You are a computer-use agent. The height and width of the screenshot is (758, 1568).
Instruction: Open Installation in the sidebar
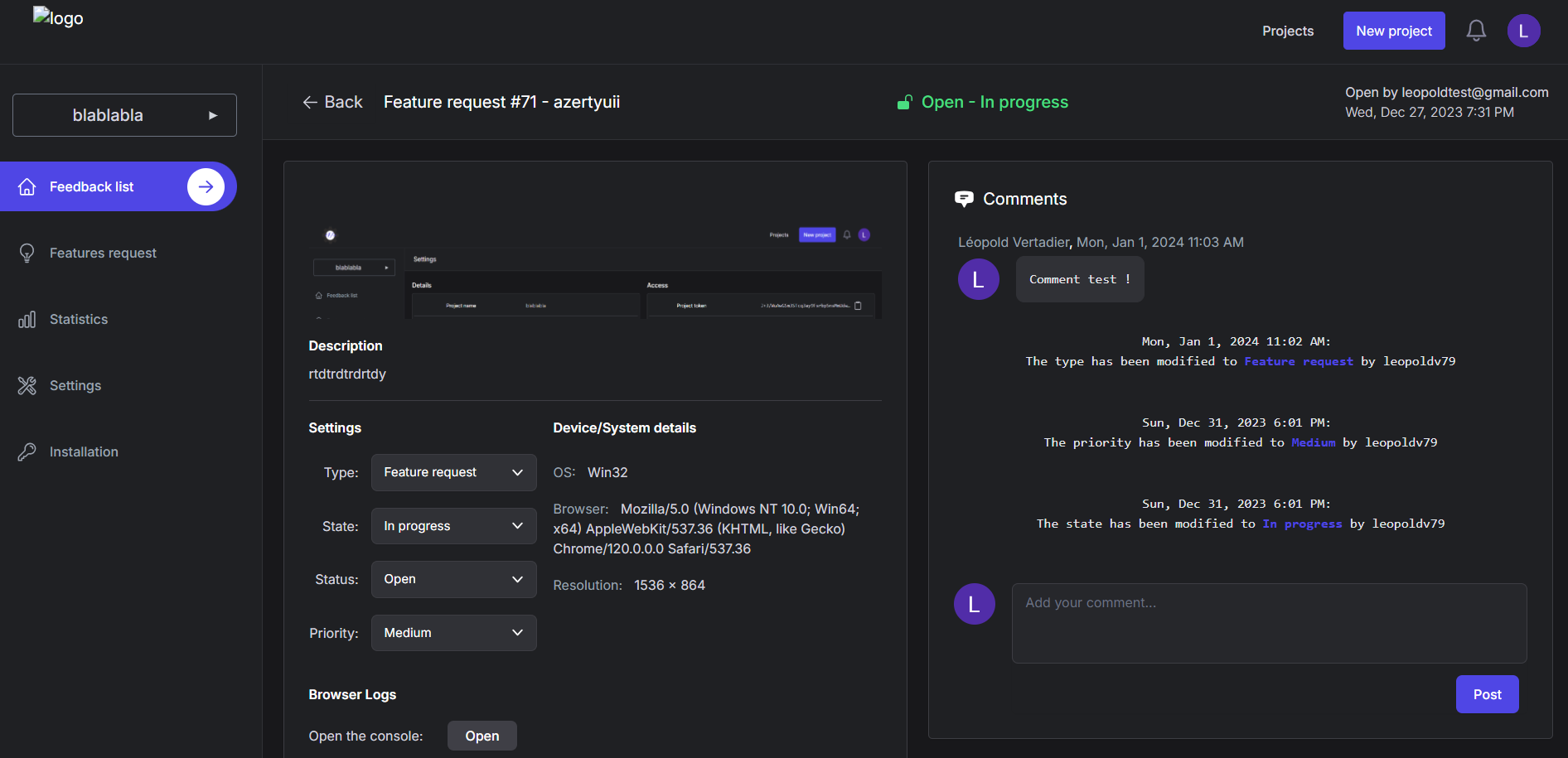click(84, 451)
